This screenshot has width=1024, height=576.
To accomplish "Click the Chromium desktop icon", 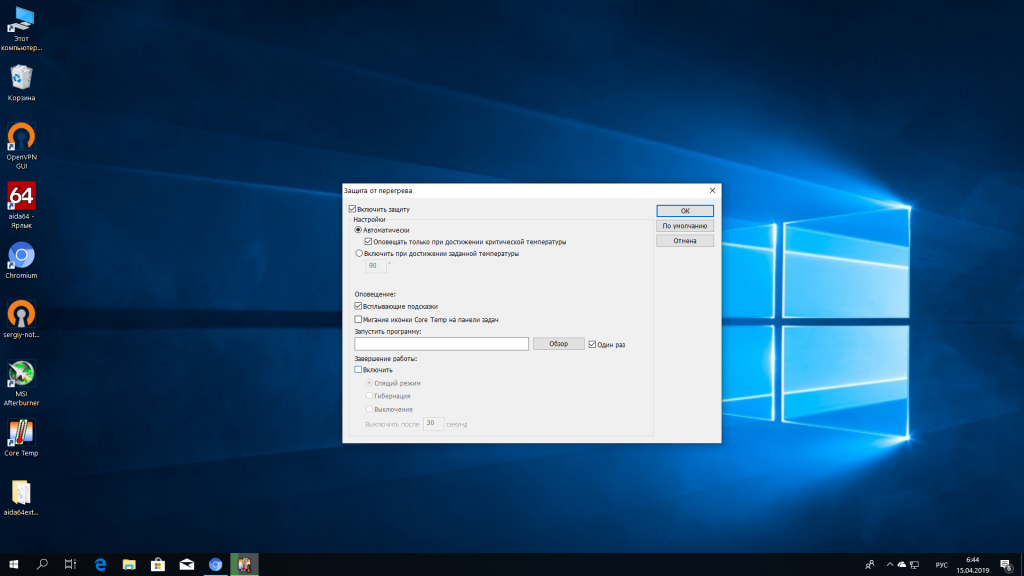I will tap(21, 256).
